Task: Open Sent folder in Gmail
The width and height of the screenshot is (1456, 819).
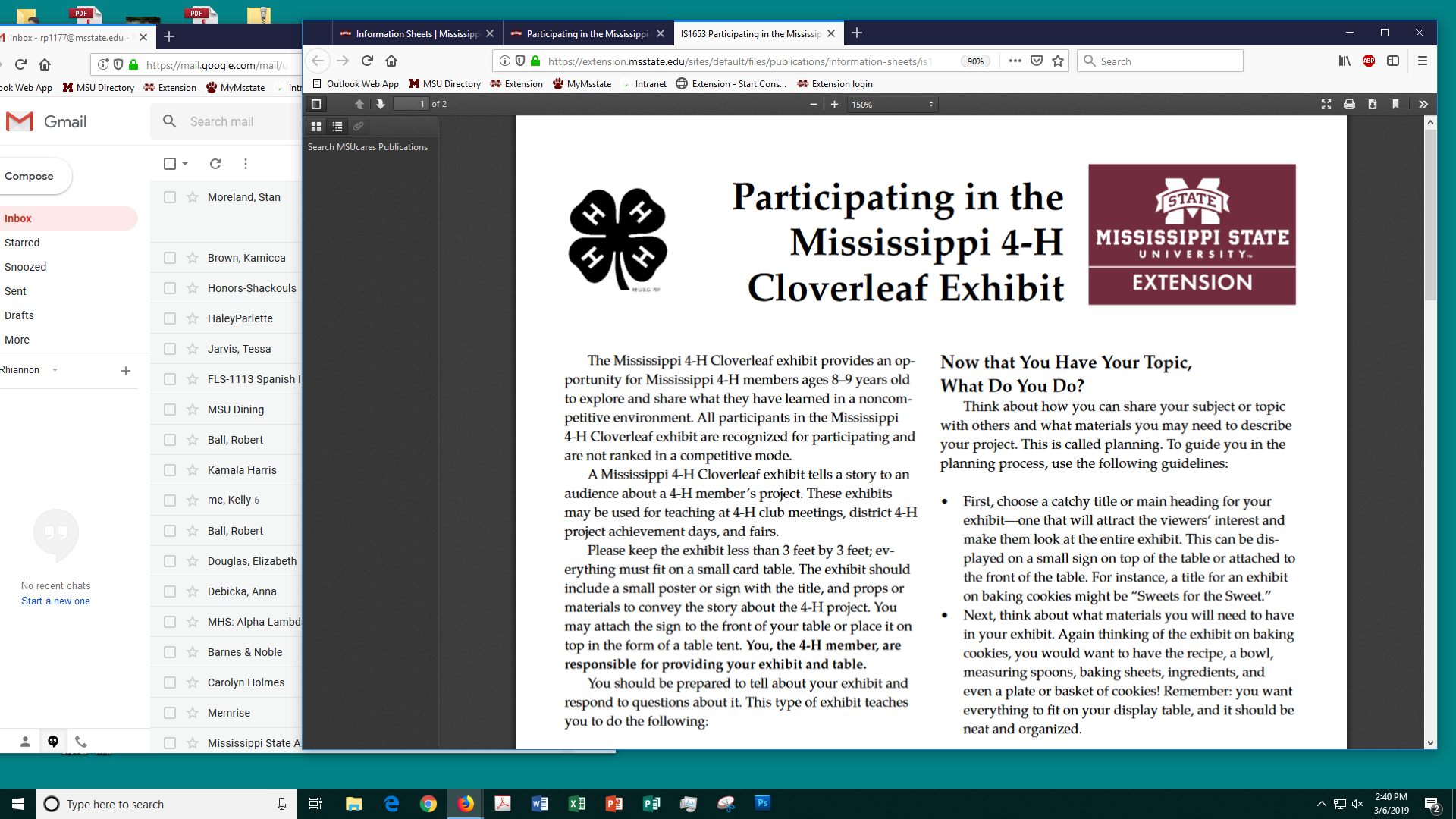Action: tap(15, 291)
